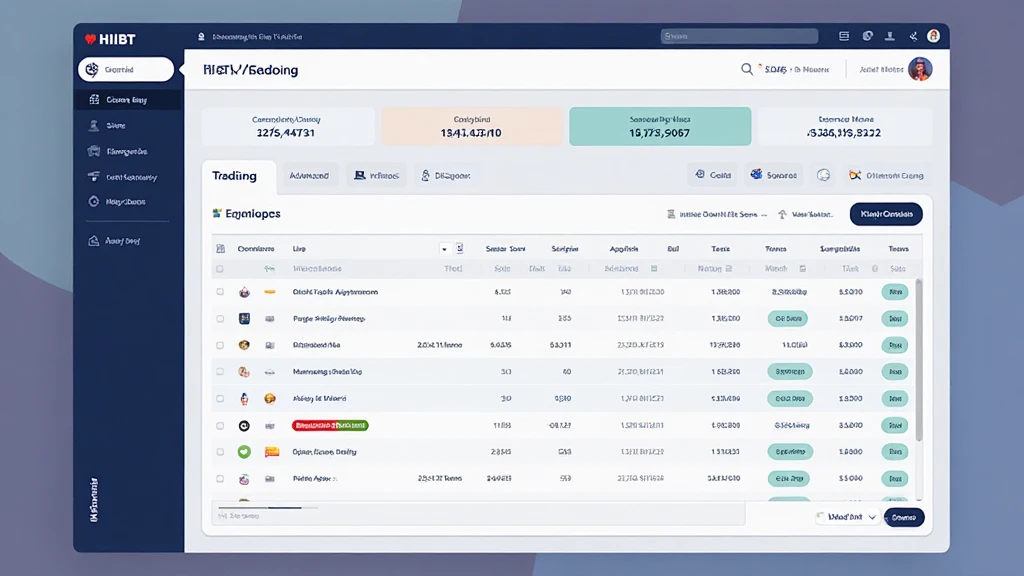Click the last sidebar item icon
This screenshot has height=576, width=1024.
(94, 241)
